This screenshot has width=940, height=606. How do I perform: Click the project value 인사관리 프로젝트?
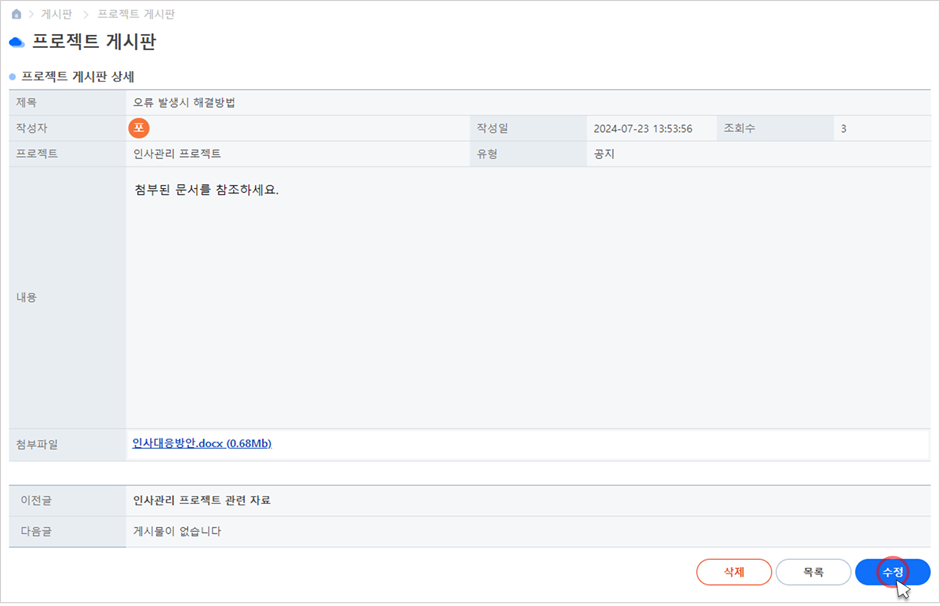pos(177,153)
